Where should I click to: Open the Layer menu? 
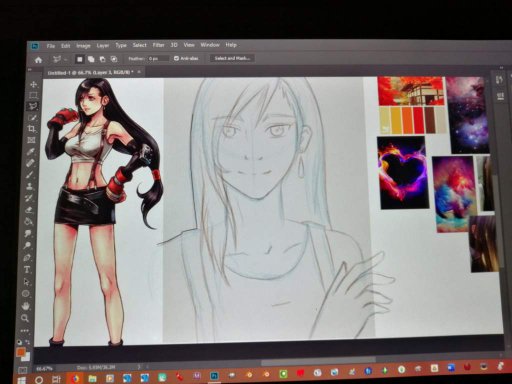(x=103, y=46)
